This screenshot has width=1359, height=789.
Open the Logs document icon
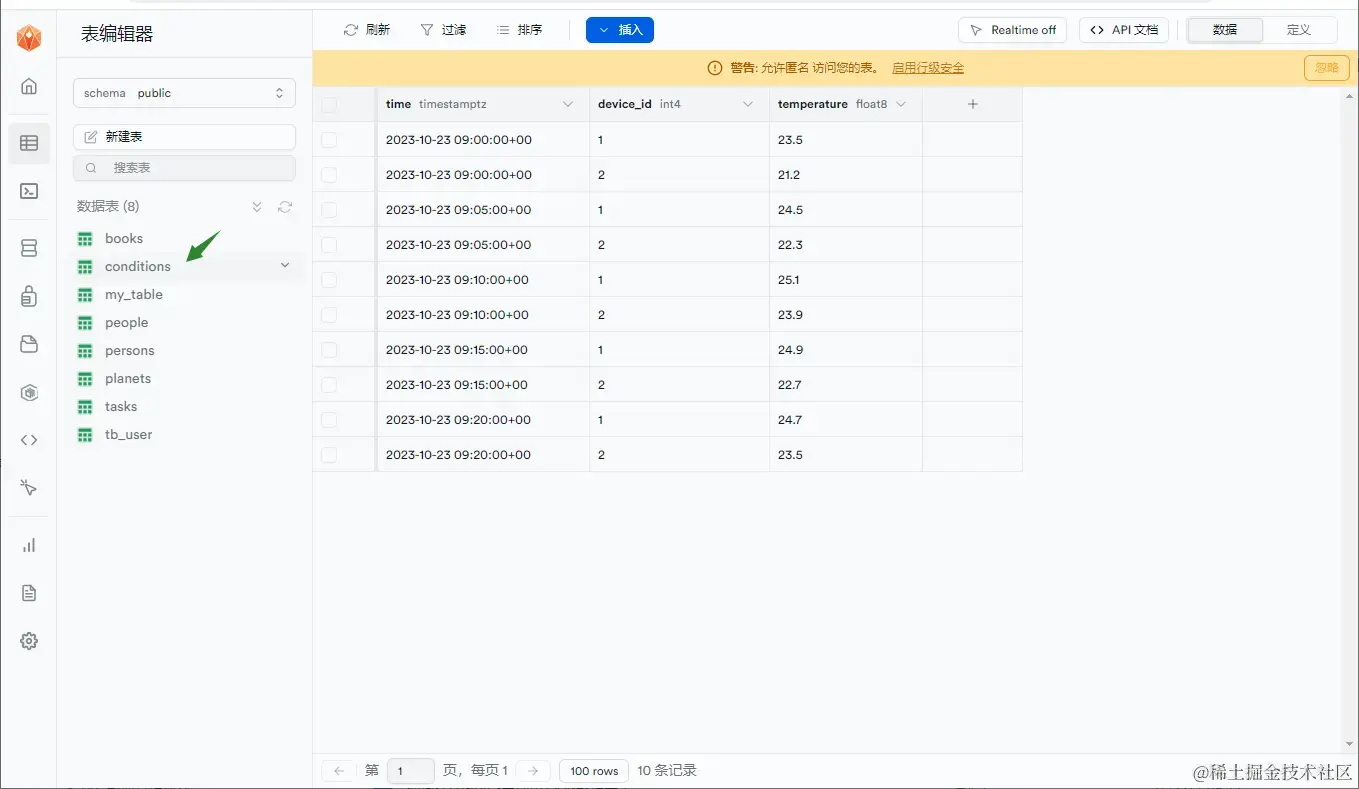tap(29, 593)
